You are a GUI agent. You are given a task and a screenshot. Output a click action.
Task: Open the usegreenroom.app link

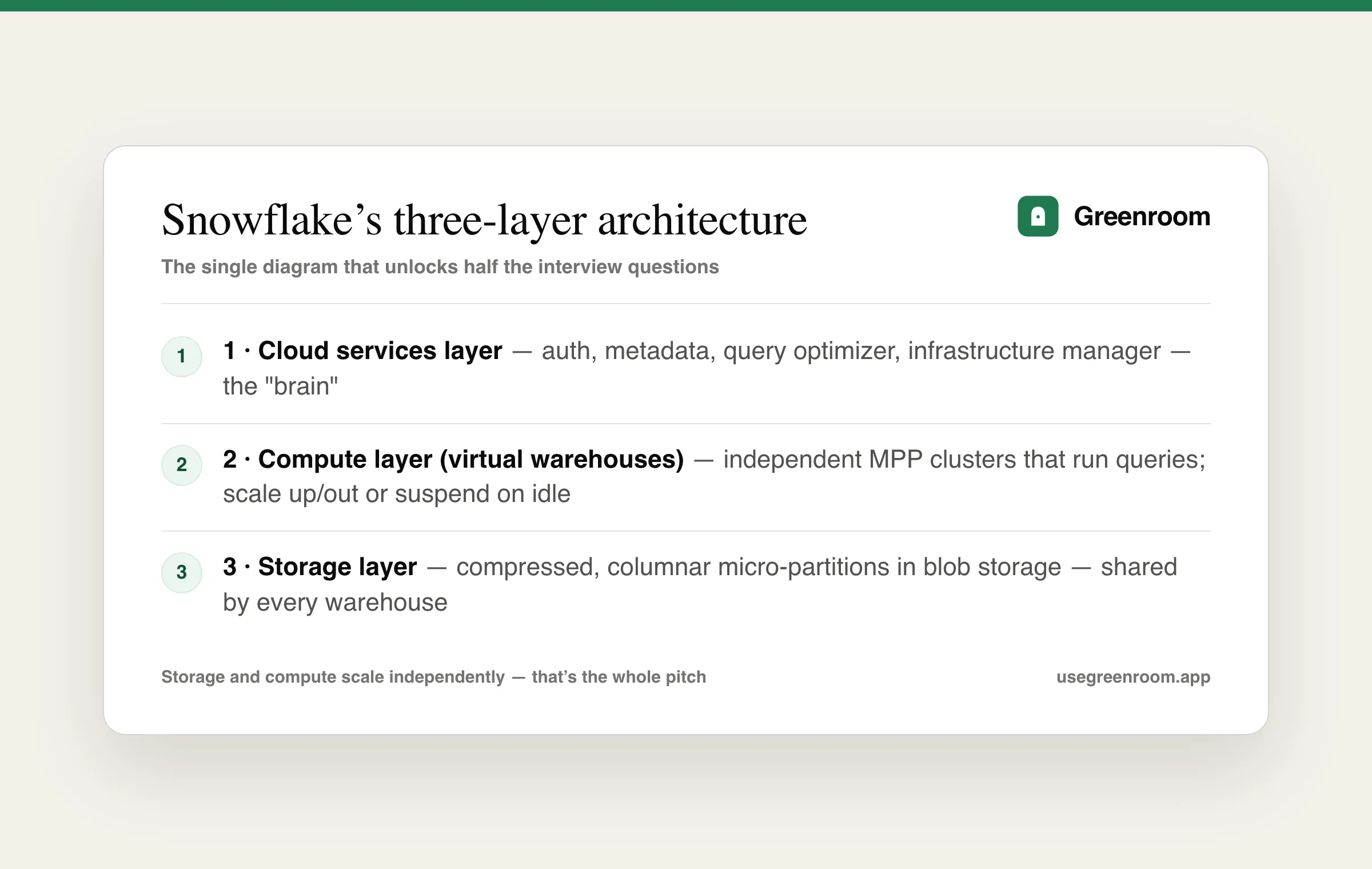pos(1133,677)
